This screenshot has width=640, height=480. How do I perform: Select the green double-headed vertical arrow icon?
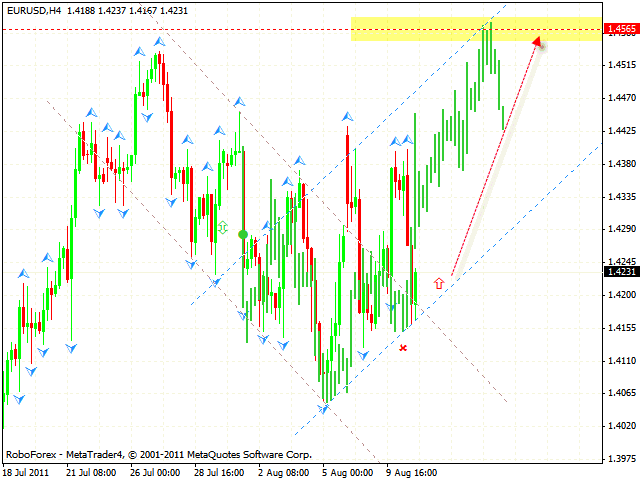click(222, 227)
